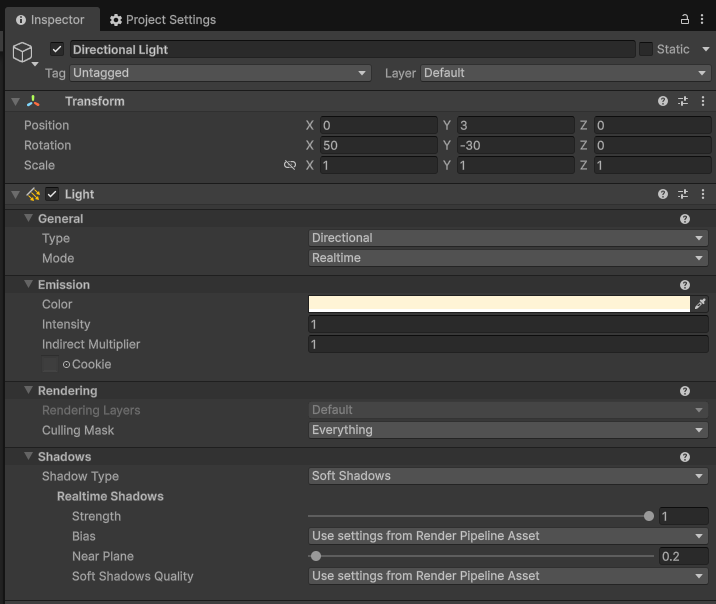Disable the Directional Light GameObject checkbox

(57, 49)
